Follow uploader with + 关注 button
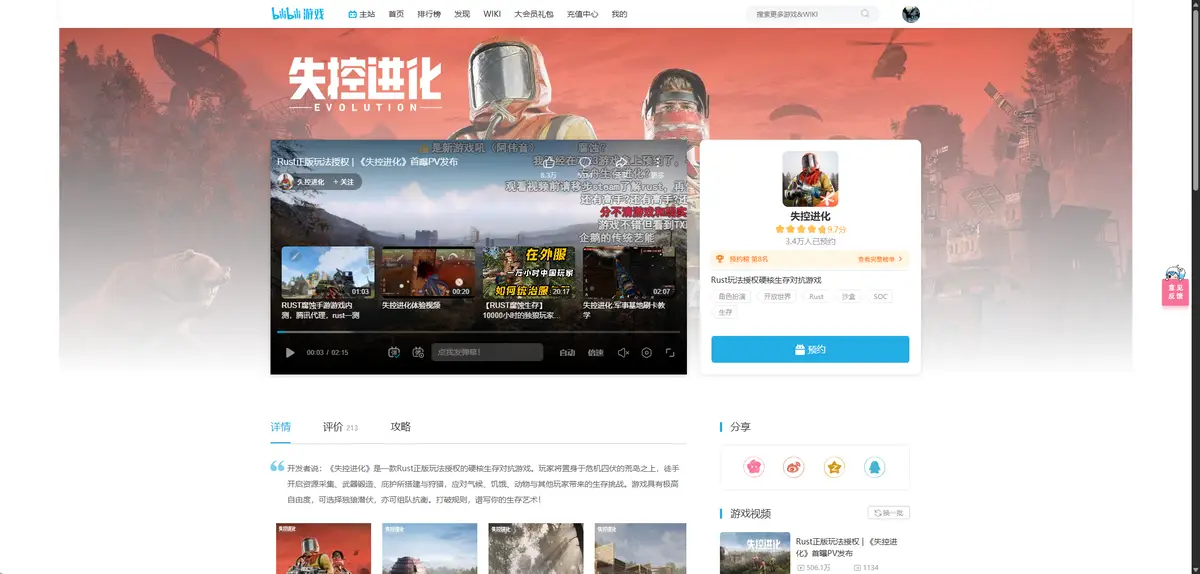 click(x=345, y=182)
